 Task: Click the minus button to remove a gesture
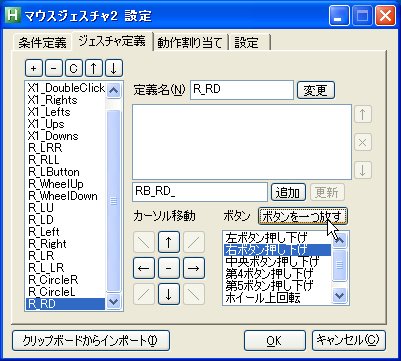click(x=54, y=69)
